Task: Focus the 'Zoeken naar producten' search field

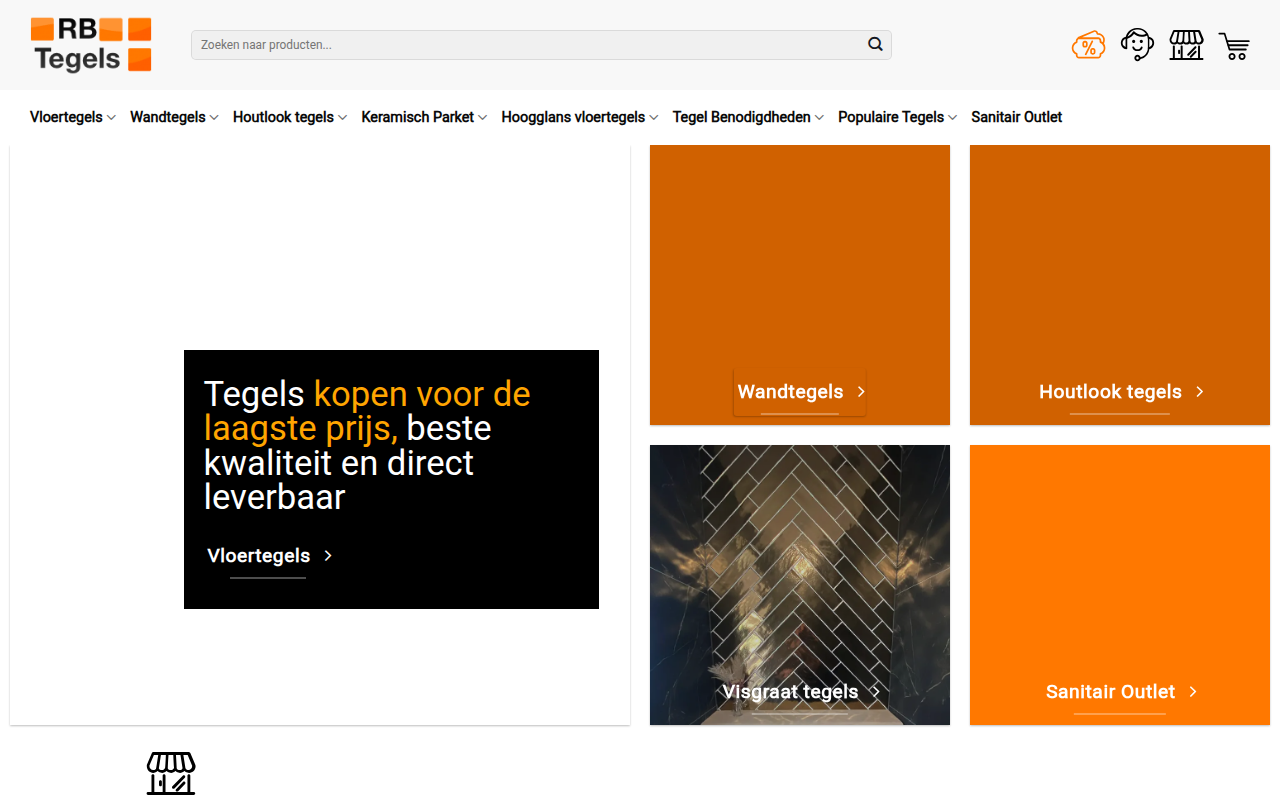Action: click(x=541, y=45)
